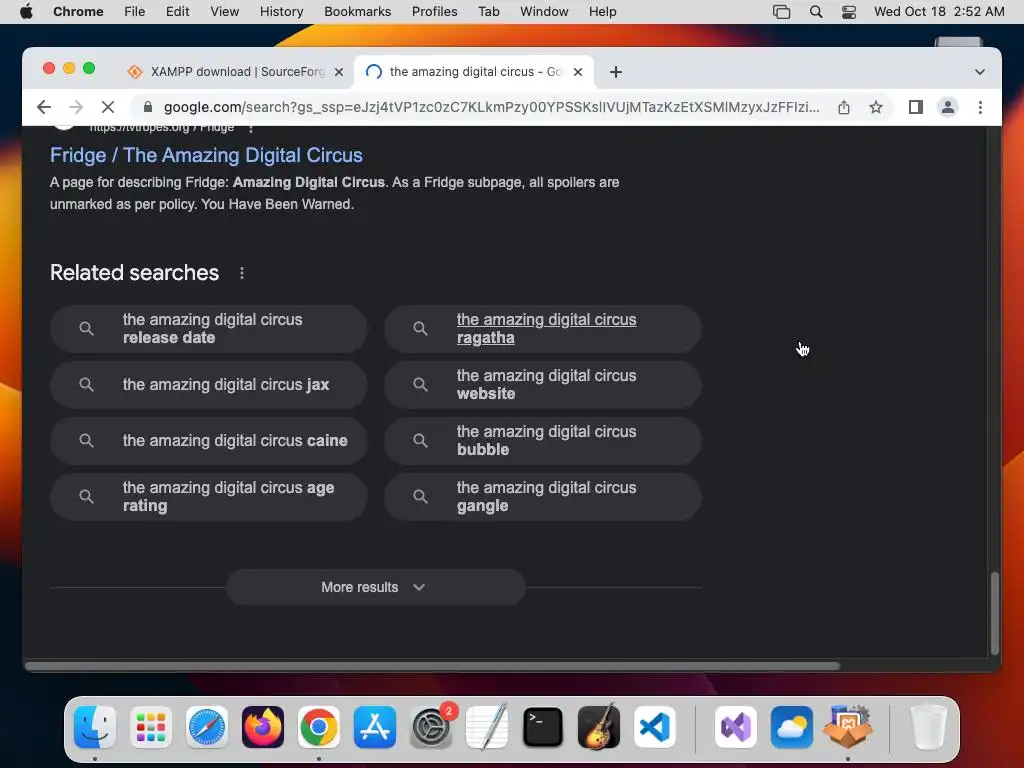Open the Window menu
Viewport: 1024px width, 768px height.
(544, 12)
